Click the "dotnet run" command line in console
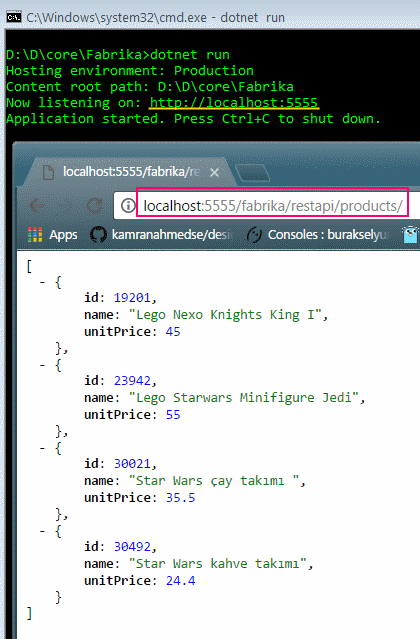Viewport: 420px width, 639px height. [118, 55]
